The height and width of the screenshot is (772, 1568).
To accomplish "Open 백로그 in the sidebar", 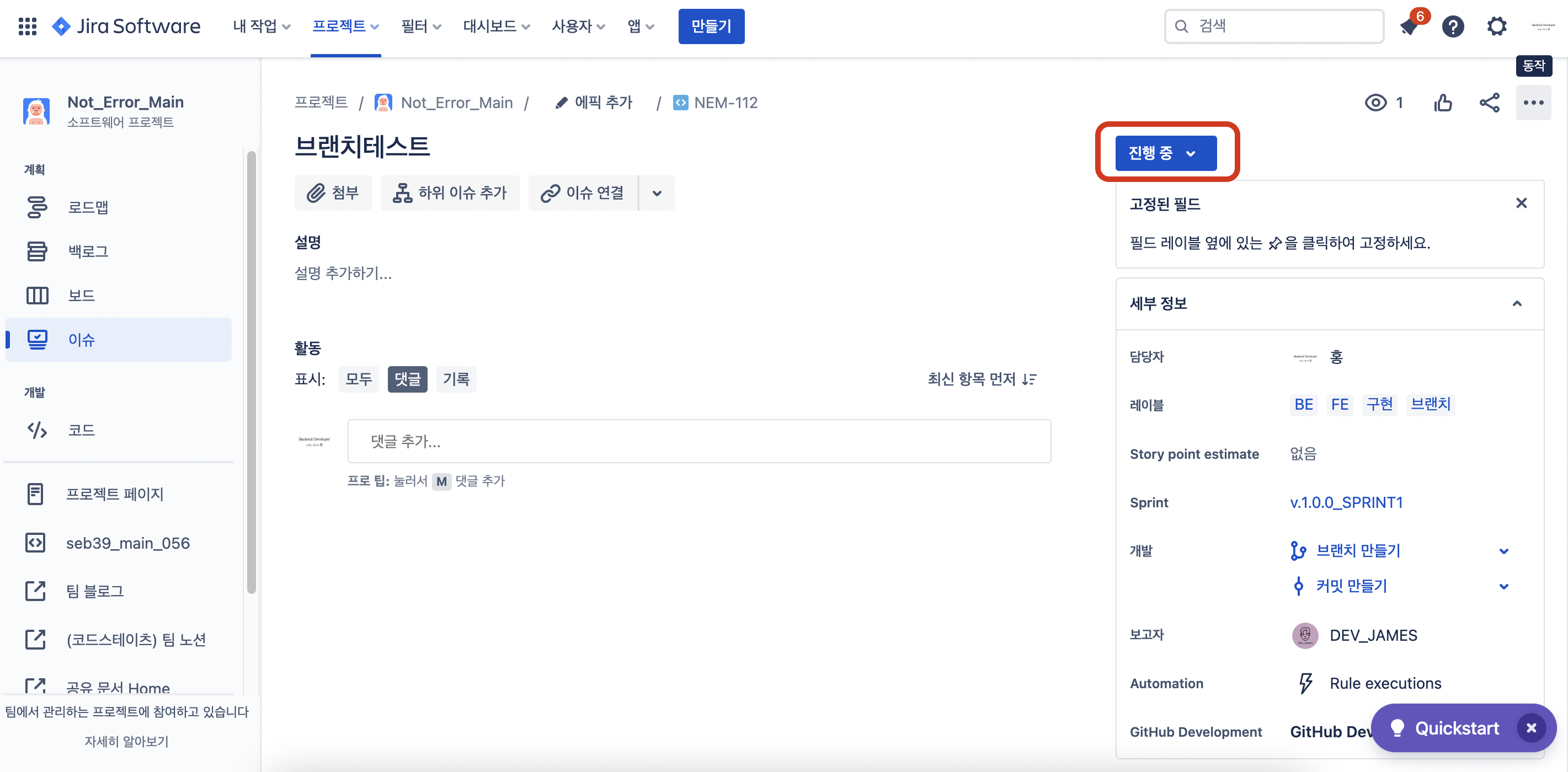I will click(x=88, y=251).
